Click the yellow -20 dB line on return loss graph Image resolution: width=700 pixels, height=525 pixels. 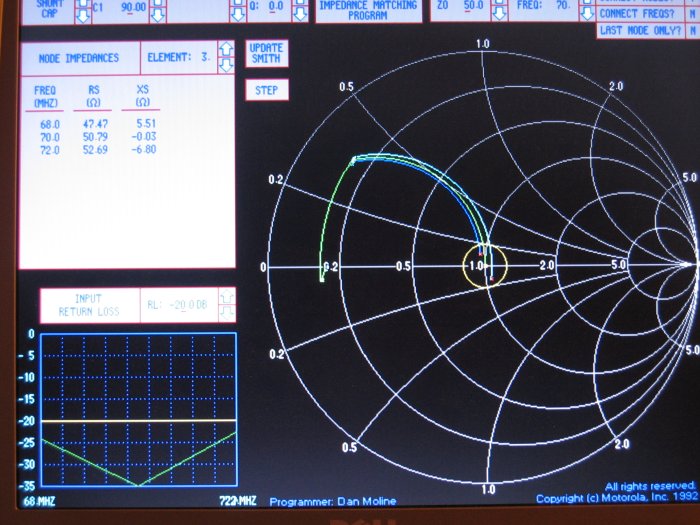[x=138, y=421]
